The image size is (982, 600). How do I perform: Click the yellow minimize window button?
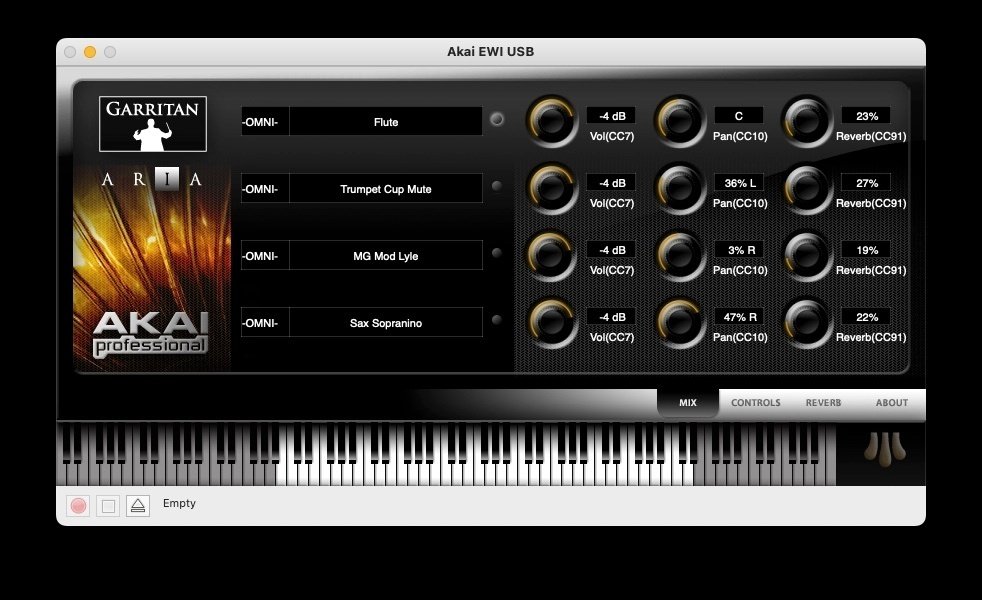tap(90, 52)
